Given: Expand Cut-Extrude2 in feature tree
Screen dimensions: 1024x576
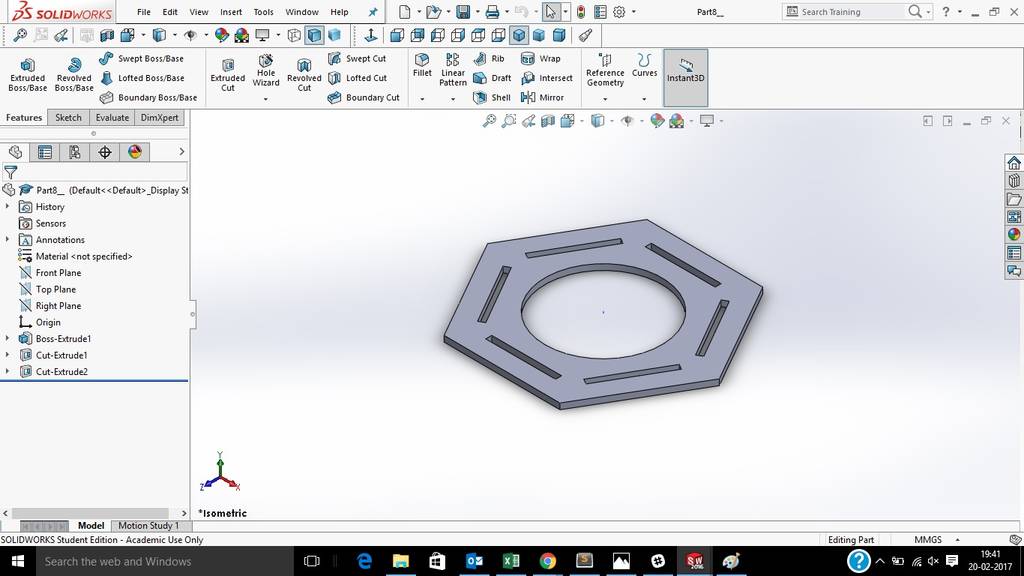Looking at the screenshot, I should pyautogui.click(x=7, y=372).
